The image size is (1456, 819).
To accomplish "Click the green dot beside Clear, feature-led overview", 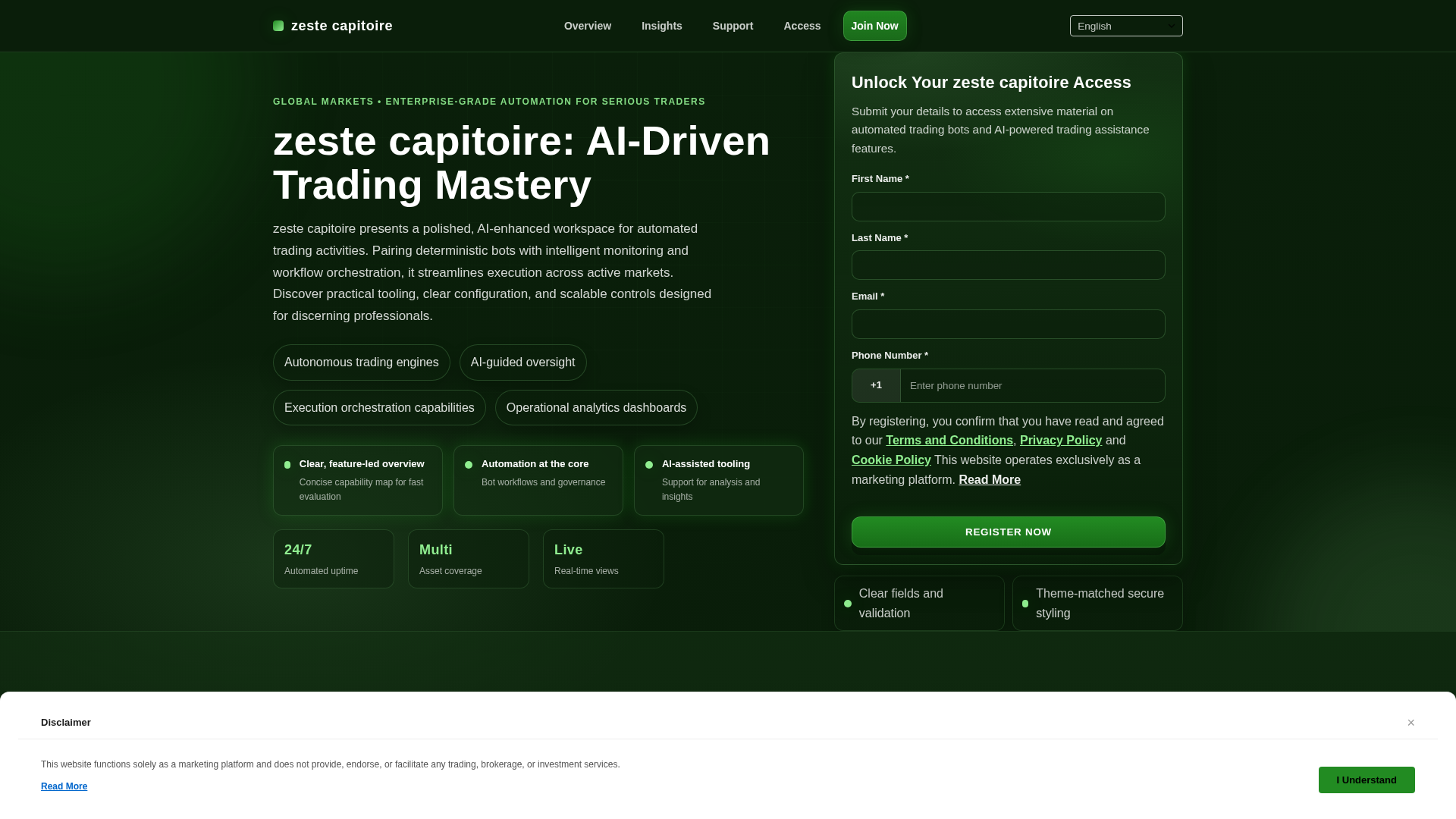I will [x=287, y=465].
